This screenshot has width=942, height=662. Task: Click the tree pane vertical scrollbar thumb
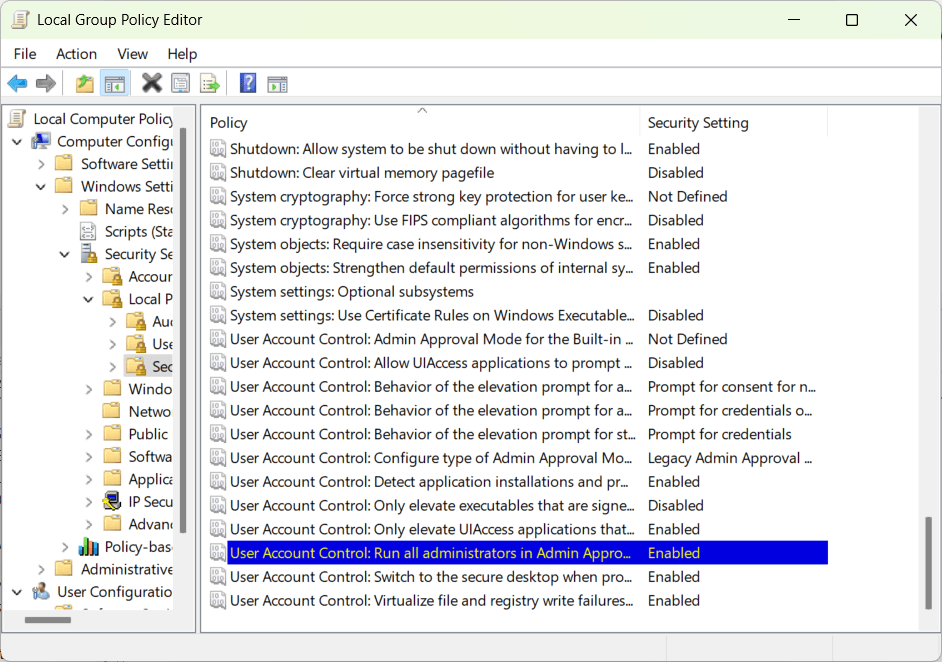click(183, 330)
